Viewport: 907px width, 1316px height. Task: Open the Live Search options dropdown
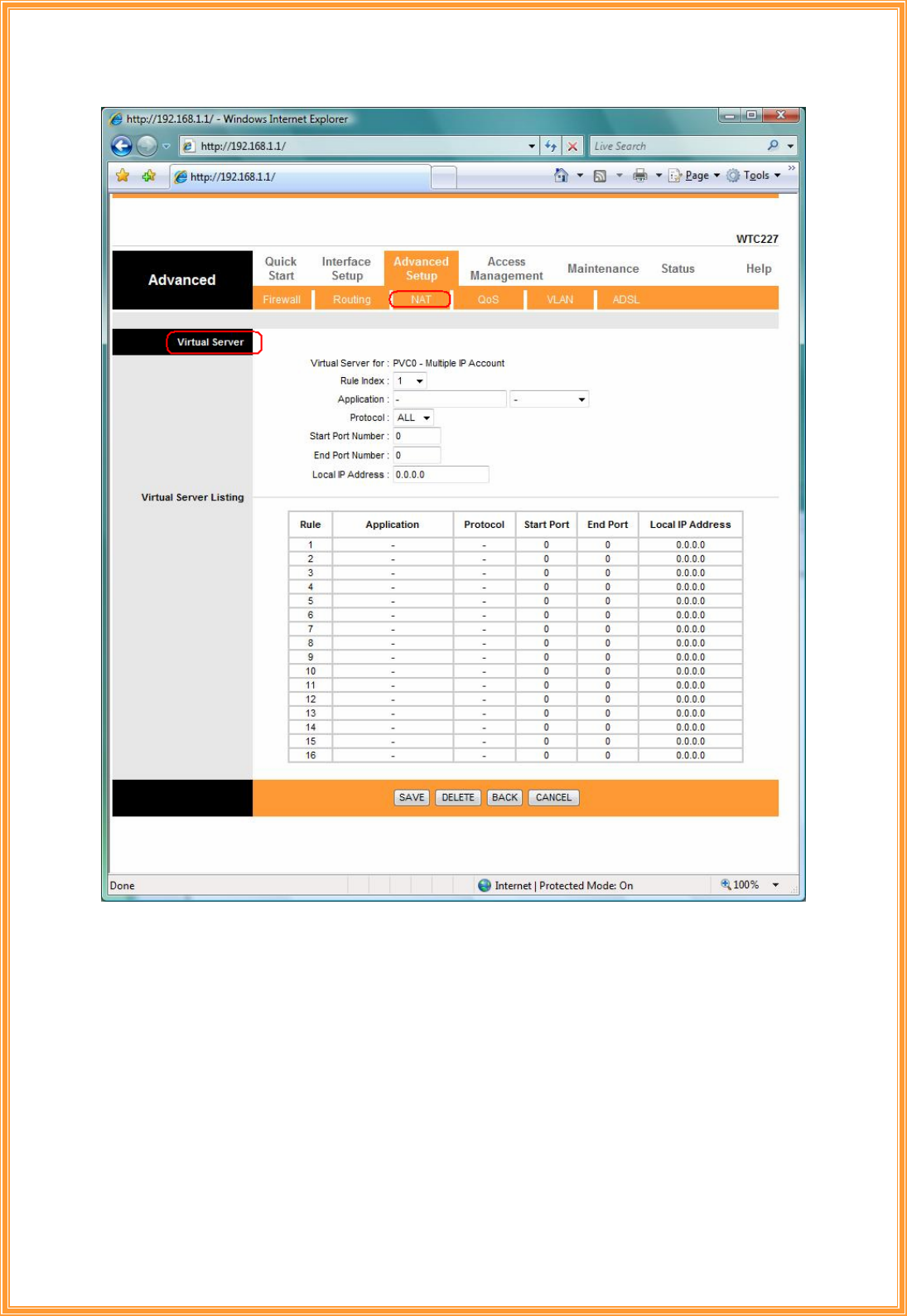pyautogui.click(x=790, y=146)
